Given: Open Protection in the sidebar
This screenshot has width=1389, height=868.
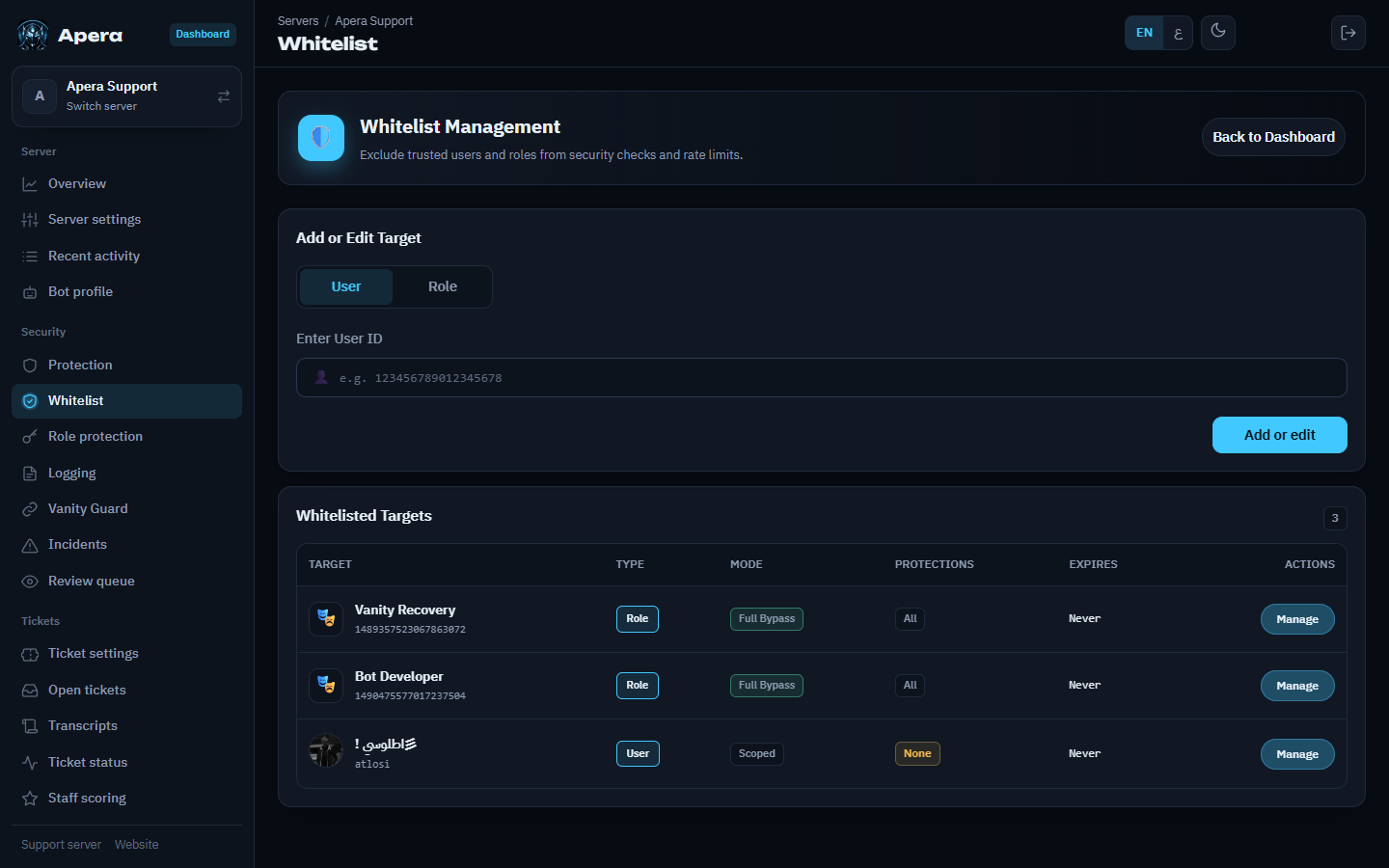Looking at the screenshot, I should pyautogui.click(x=126, y=366).
